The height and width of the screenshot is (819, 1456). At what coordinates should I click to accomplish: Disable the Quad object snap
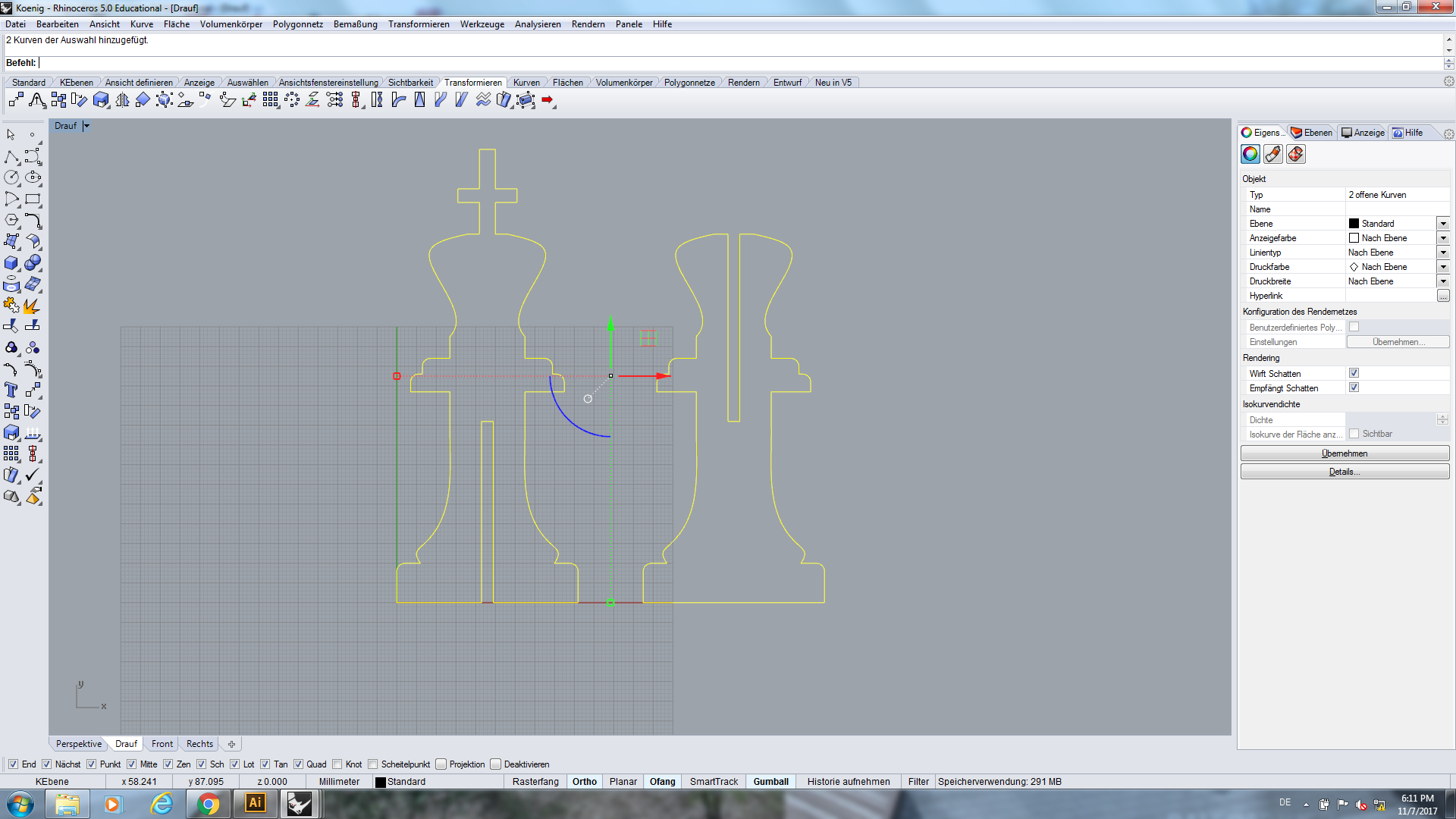tap(298, 764)
